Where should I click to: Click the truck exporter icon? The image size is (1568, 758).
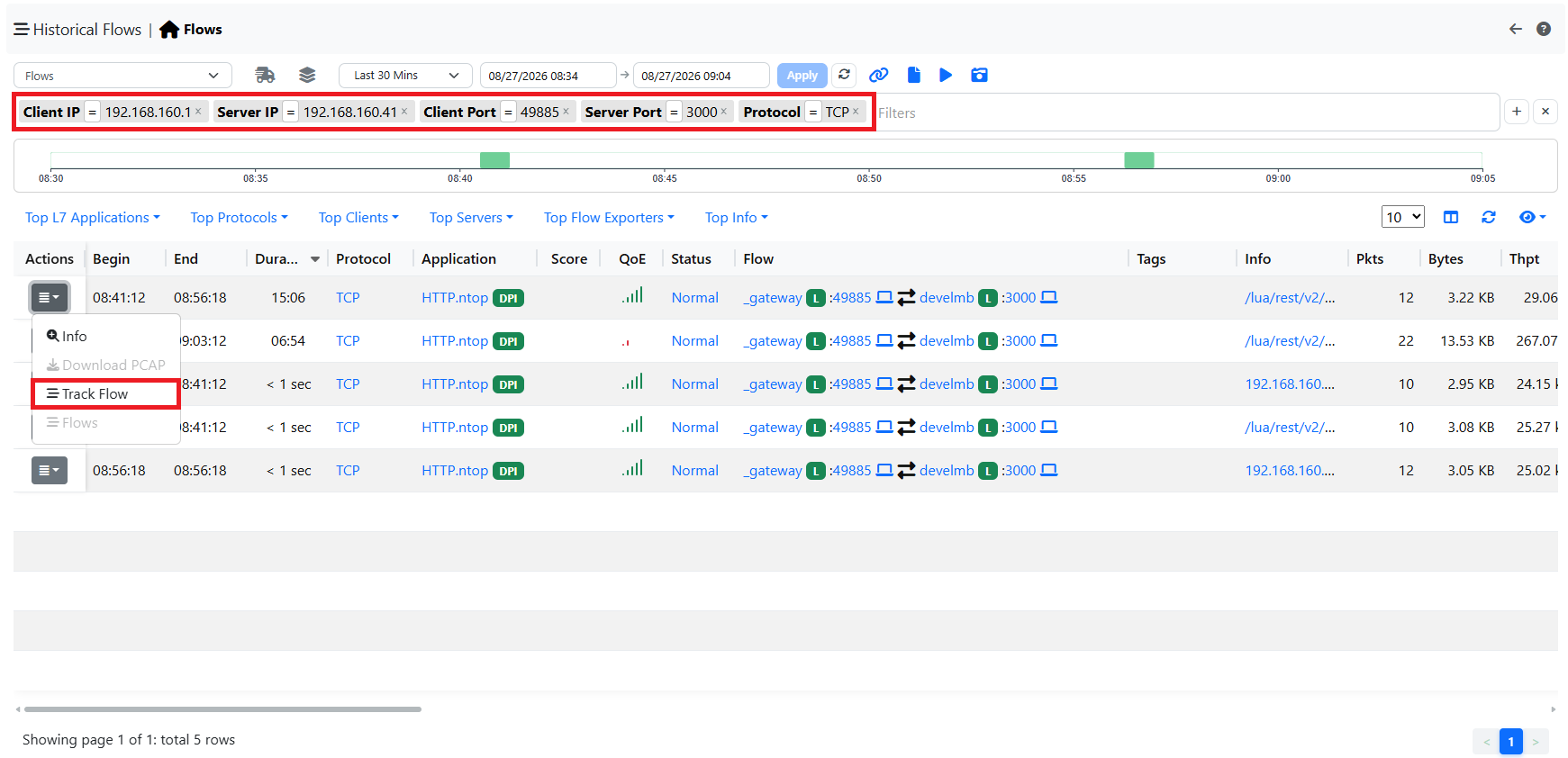[x=265, y=75]
